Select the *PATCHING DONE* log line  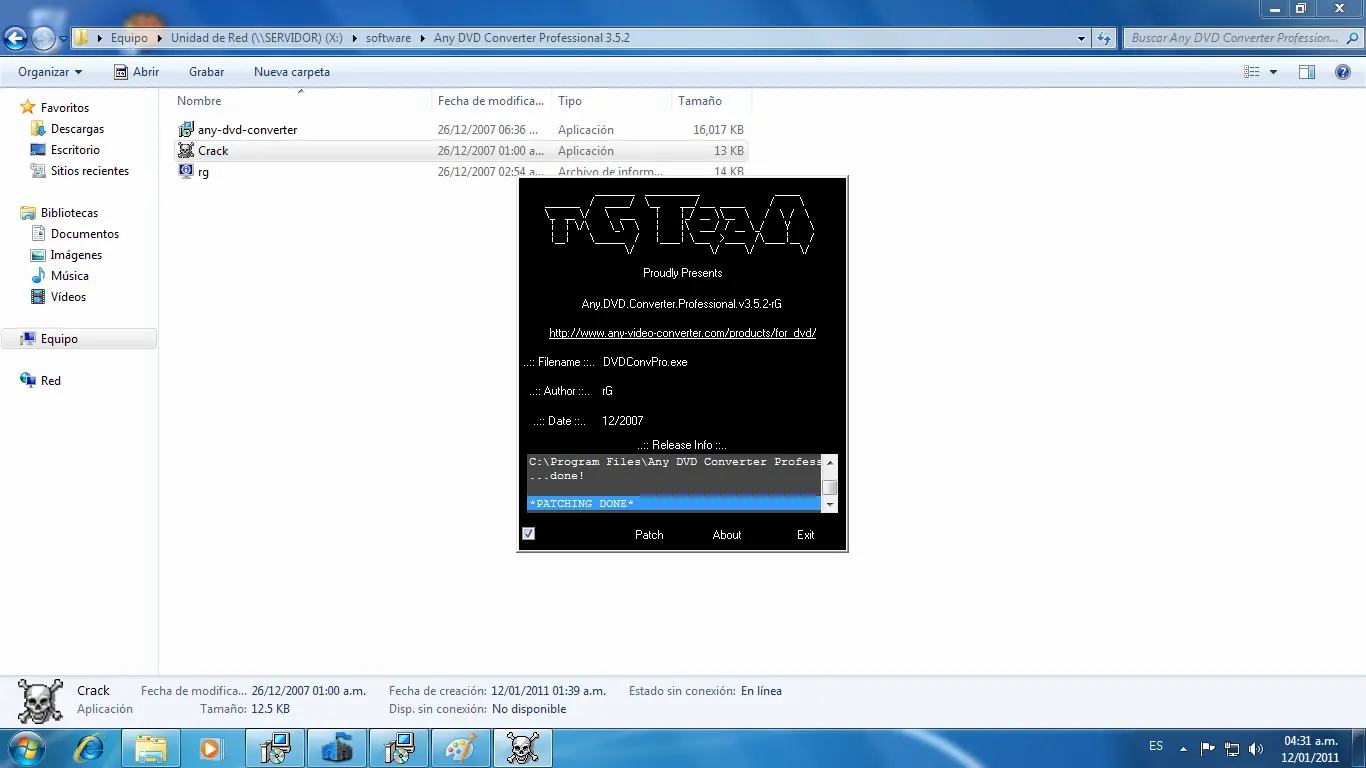pyautogui.click(x=674, y=504)
